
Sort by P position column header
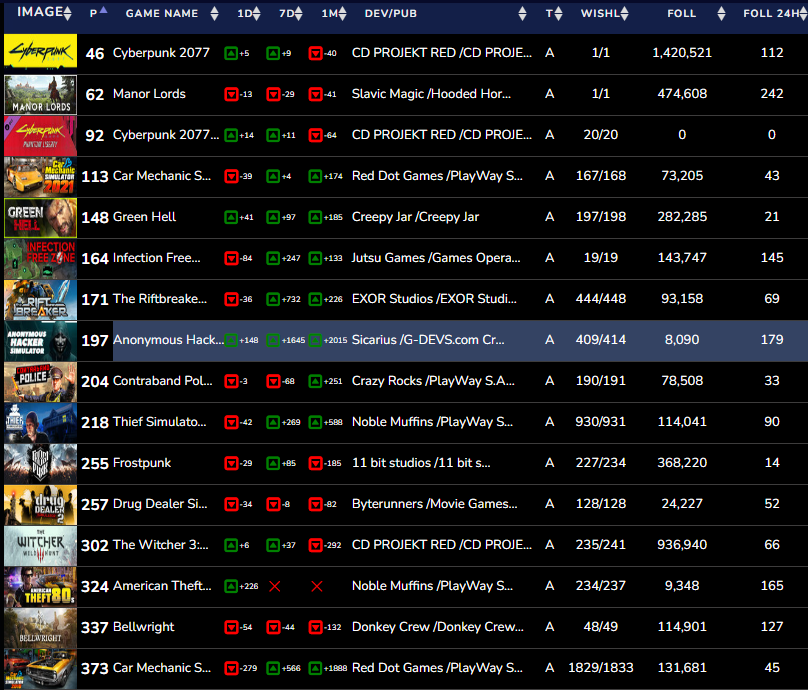(x=98, y=12)
